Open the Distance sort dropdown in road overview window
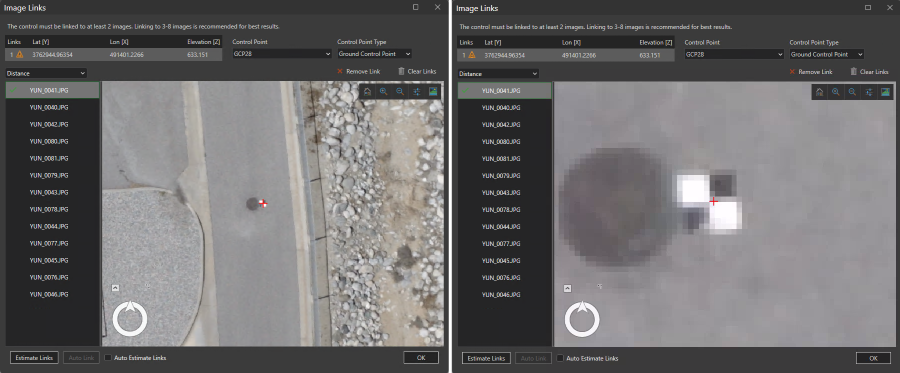 pyautogui.click(x=46, y=73)
